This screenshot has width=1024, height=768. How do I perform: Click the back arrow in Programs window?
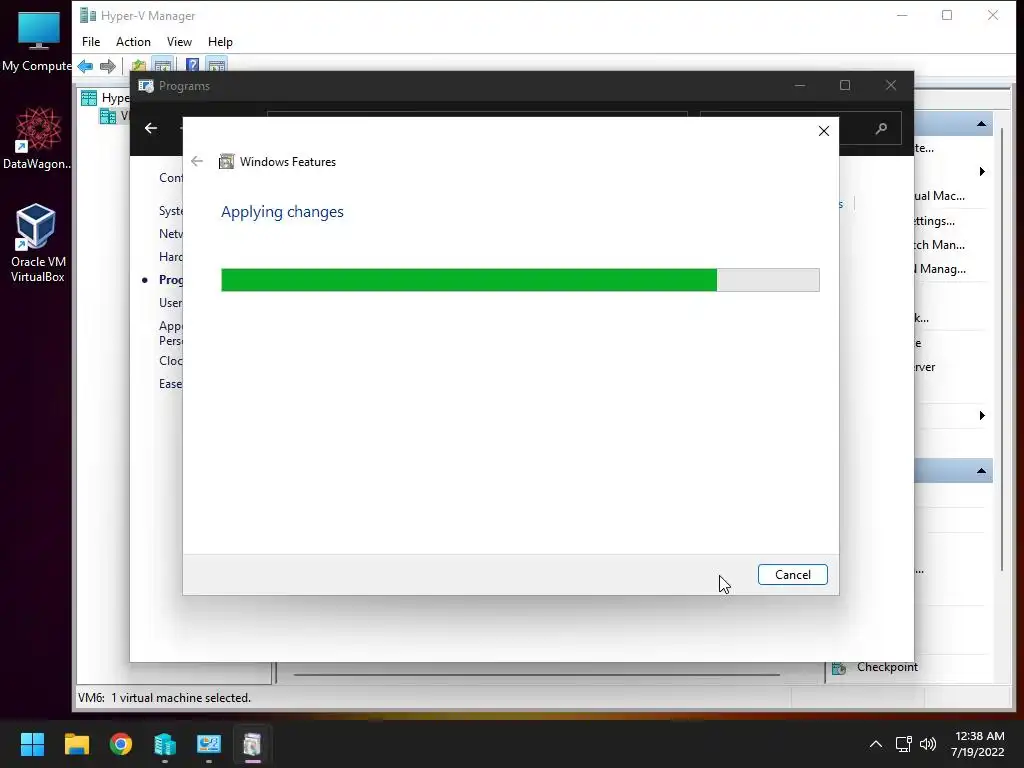[x=151, y=128]
